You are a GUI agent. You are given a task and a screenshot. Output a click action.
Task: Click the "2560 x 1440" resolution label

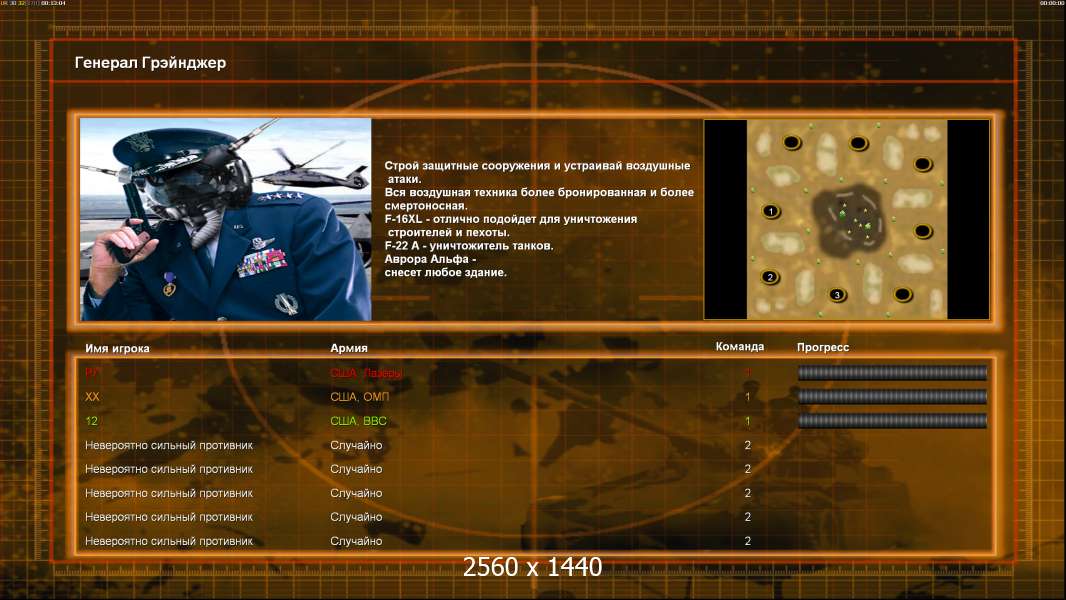pyautogui.click(x=532, y=568)
